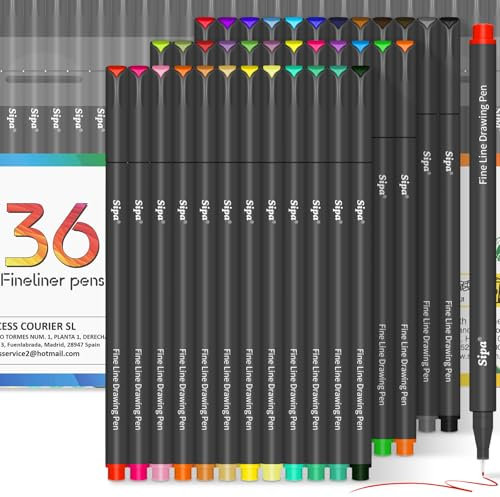This screenshot has height=497, width=500.
Task: Select the front-row pen with light pink cap
Action: pyautogui.click(x=161, y=273)
